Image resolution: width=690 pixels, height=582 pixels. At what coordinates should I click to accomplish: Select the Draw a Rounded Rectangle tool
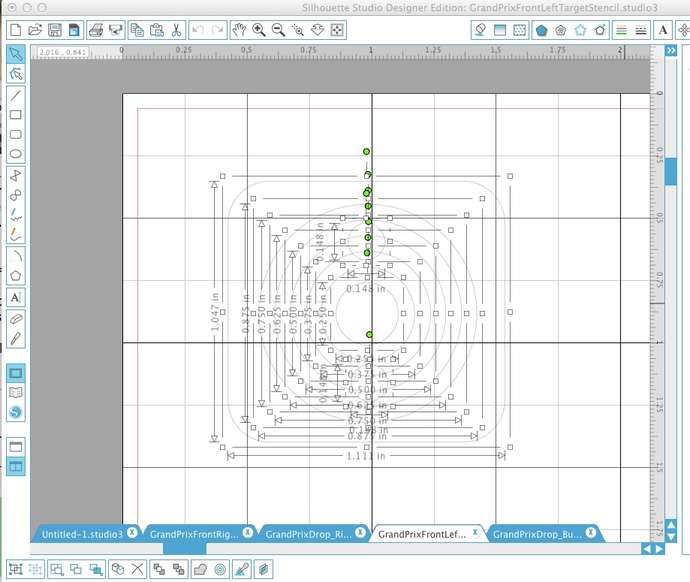coord(16,134)
